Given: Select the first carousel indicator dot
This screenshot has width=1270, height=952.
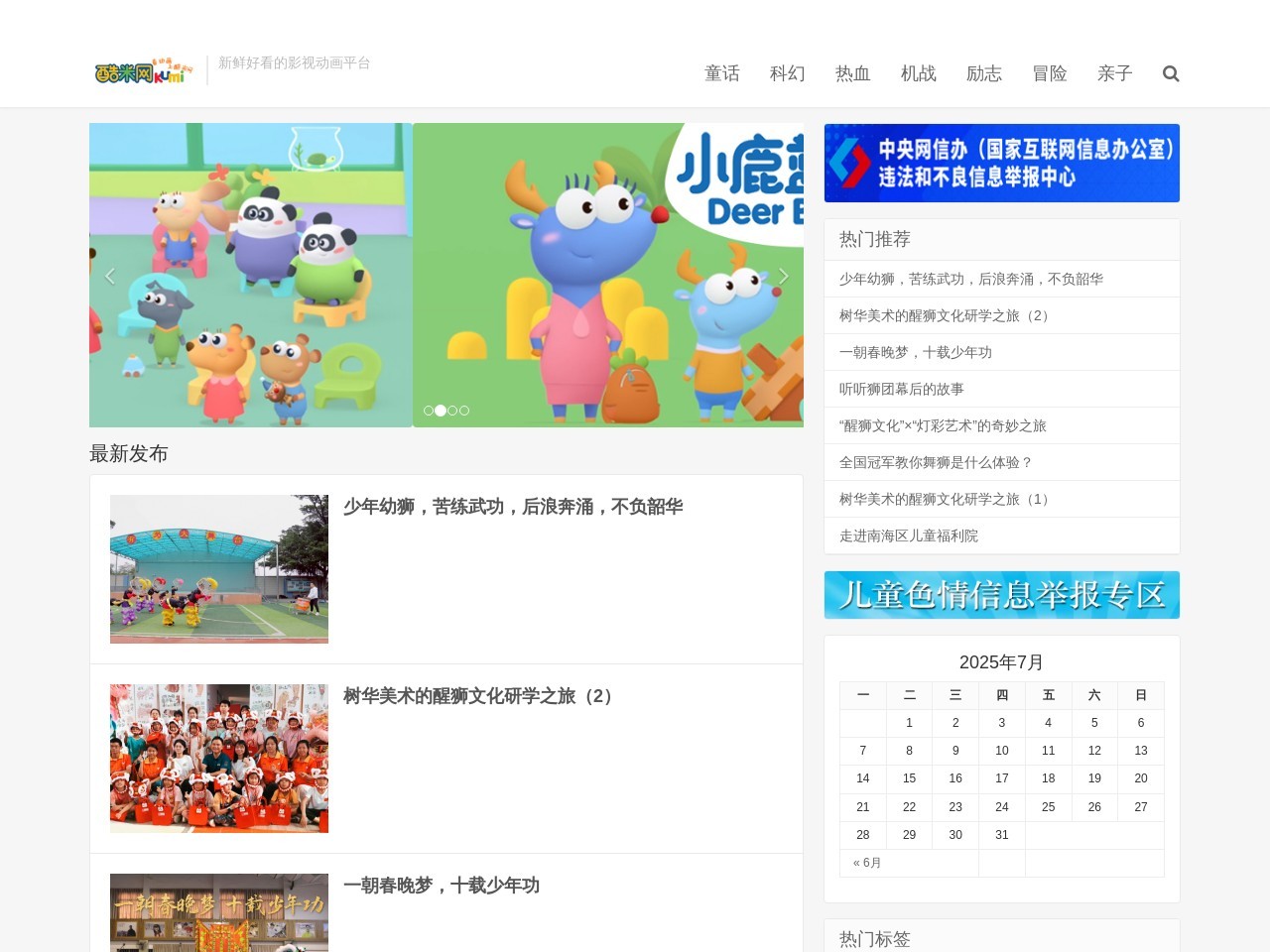Looking at the screenshot, I should [x=429, y=411].
